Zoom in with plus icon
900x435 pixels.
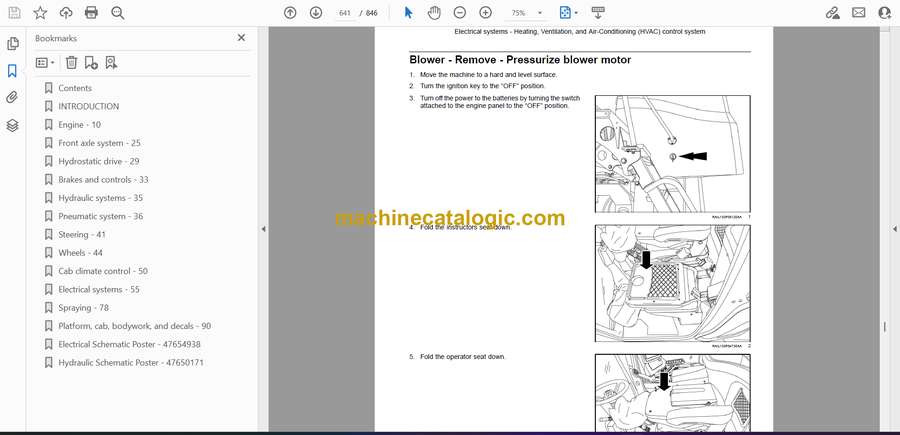pyautogui.click(x=486, y=13)
